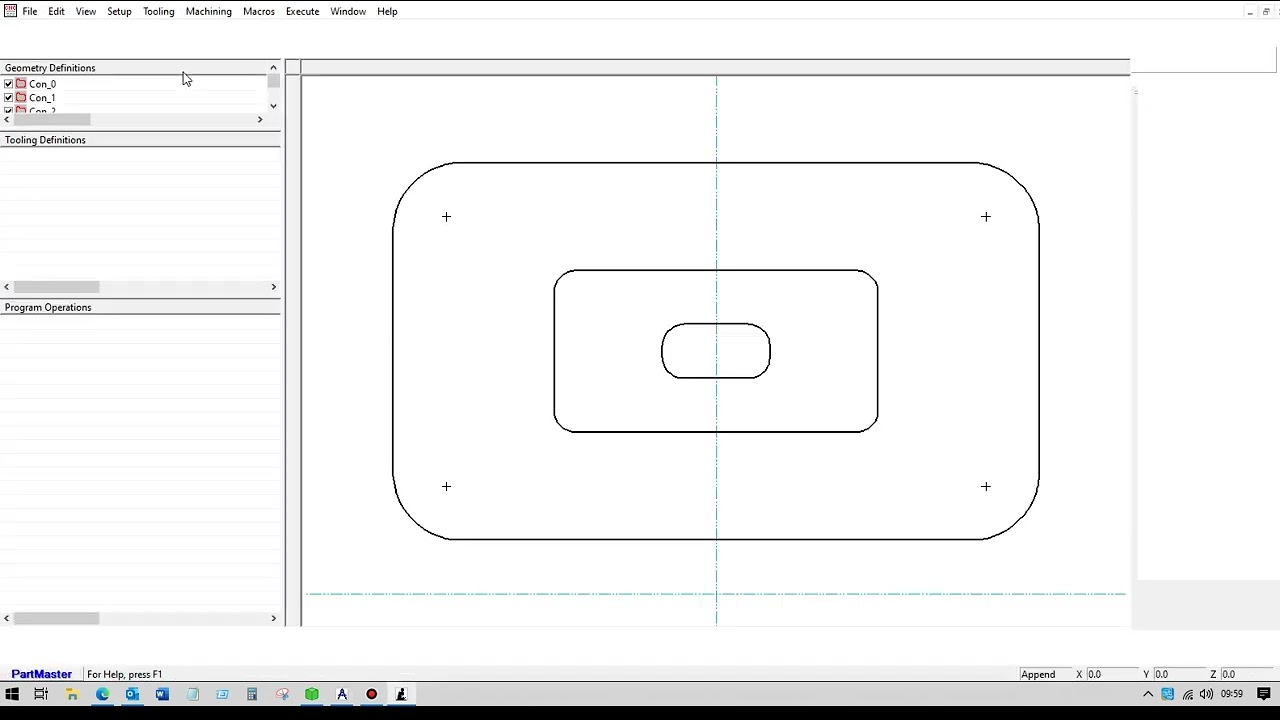Switch to the PartMaster taskbar icon
Viewport: 1280px width, 720px height.
[x=401, y=694]
